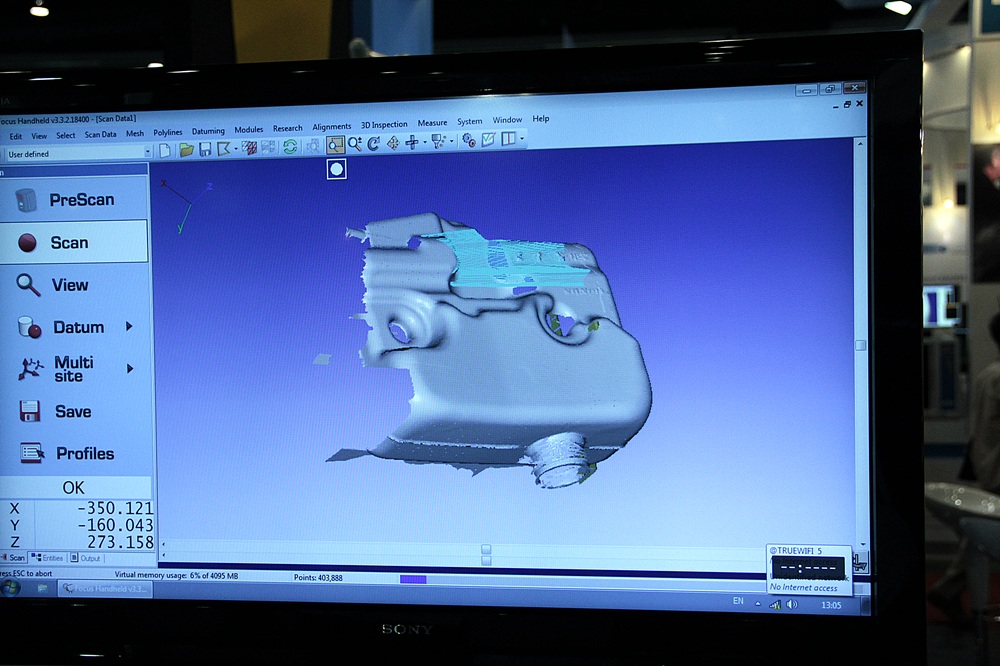Screen dimensions: 1000x666
Task: Click the red hatched mesh toolbar icon
Action: (249, 148)
